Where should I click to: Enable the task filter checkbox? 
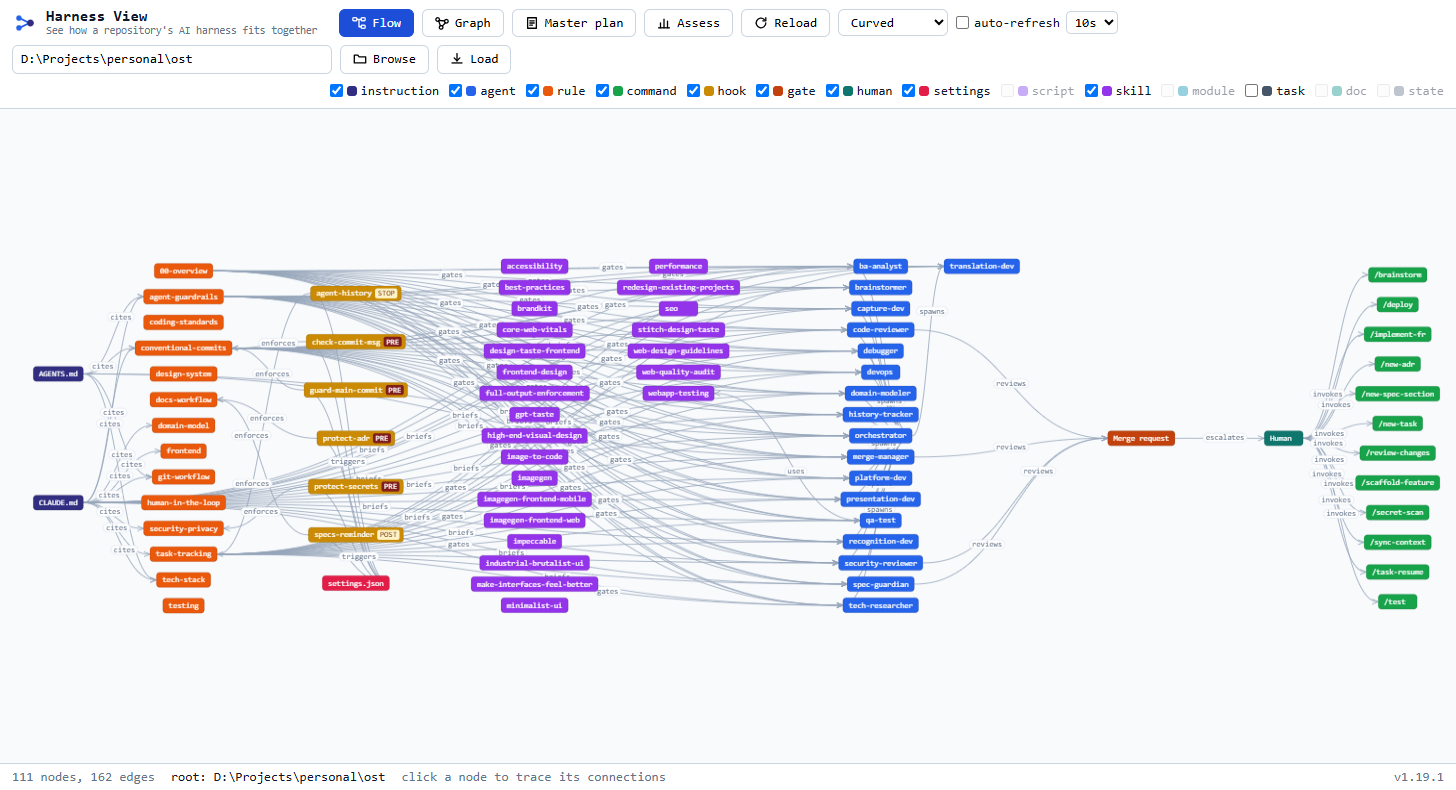point(1252,91)
